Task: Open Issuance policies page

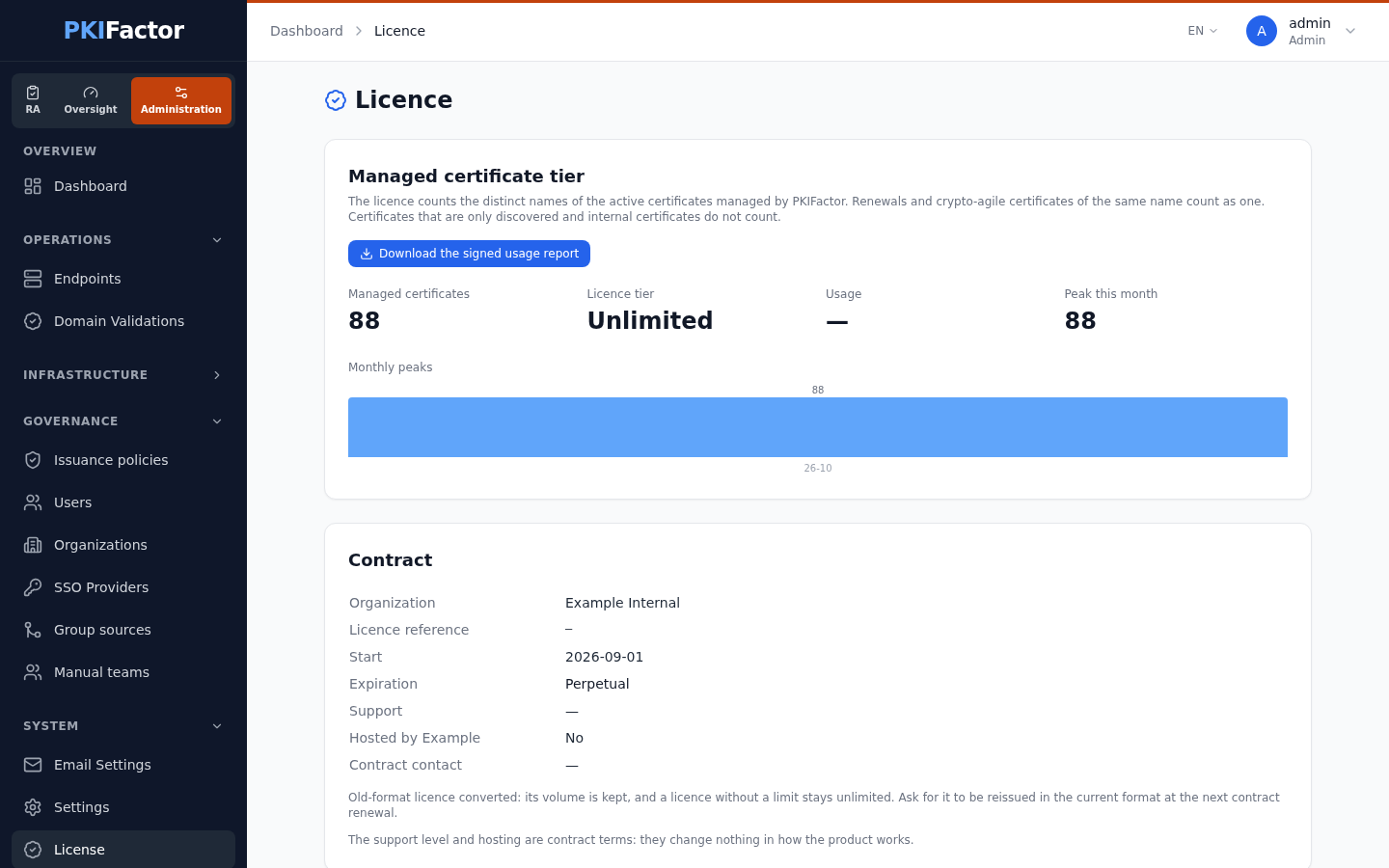Action: click(x=123, y=460)
